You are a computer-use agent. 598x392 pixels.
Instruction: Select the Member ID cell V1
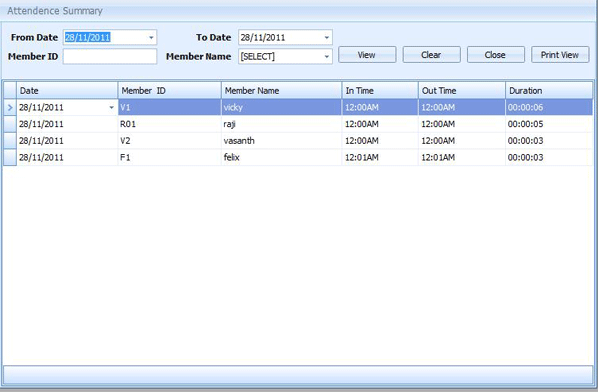pos(169,108)
